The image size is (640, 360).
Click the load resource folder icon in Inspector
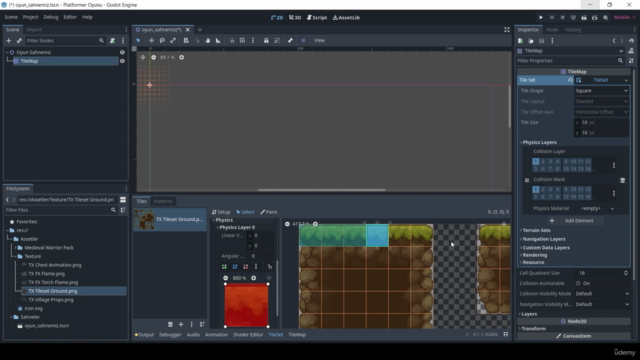pyautogui.click(x=531, y=41)
